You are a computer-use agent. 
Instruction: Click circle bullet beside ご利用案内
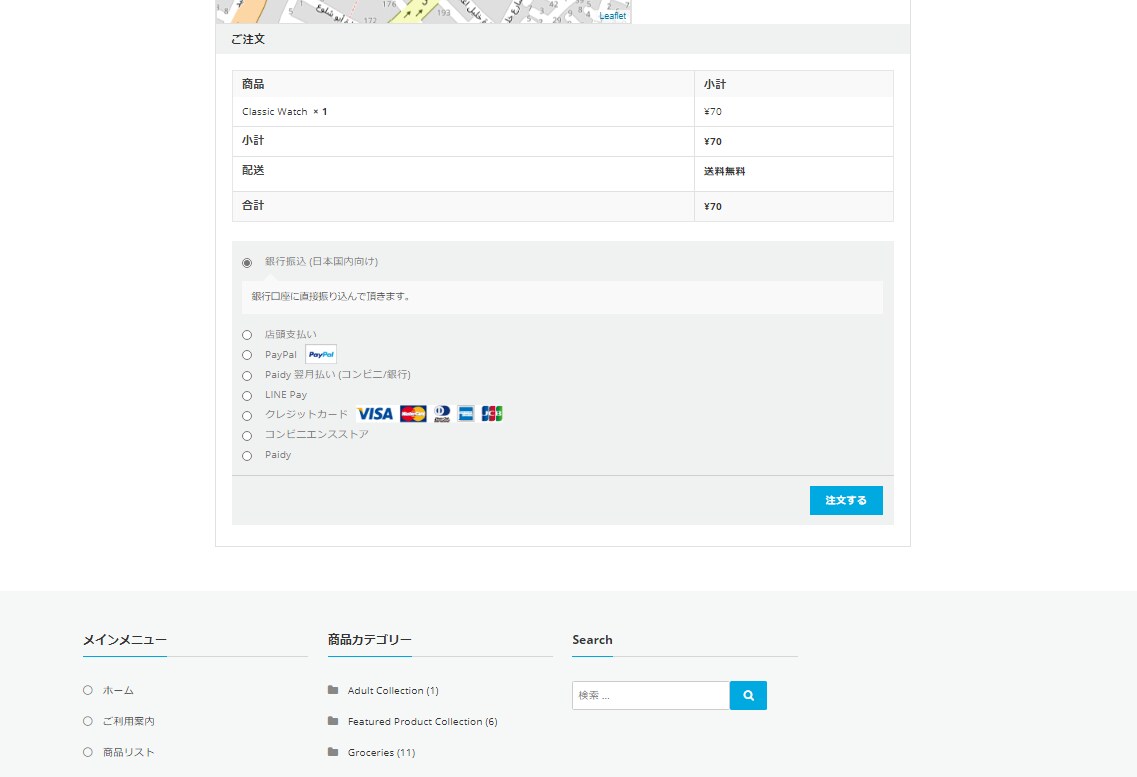pyautogui.click(x=88, y=721)
